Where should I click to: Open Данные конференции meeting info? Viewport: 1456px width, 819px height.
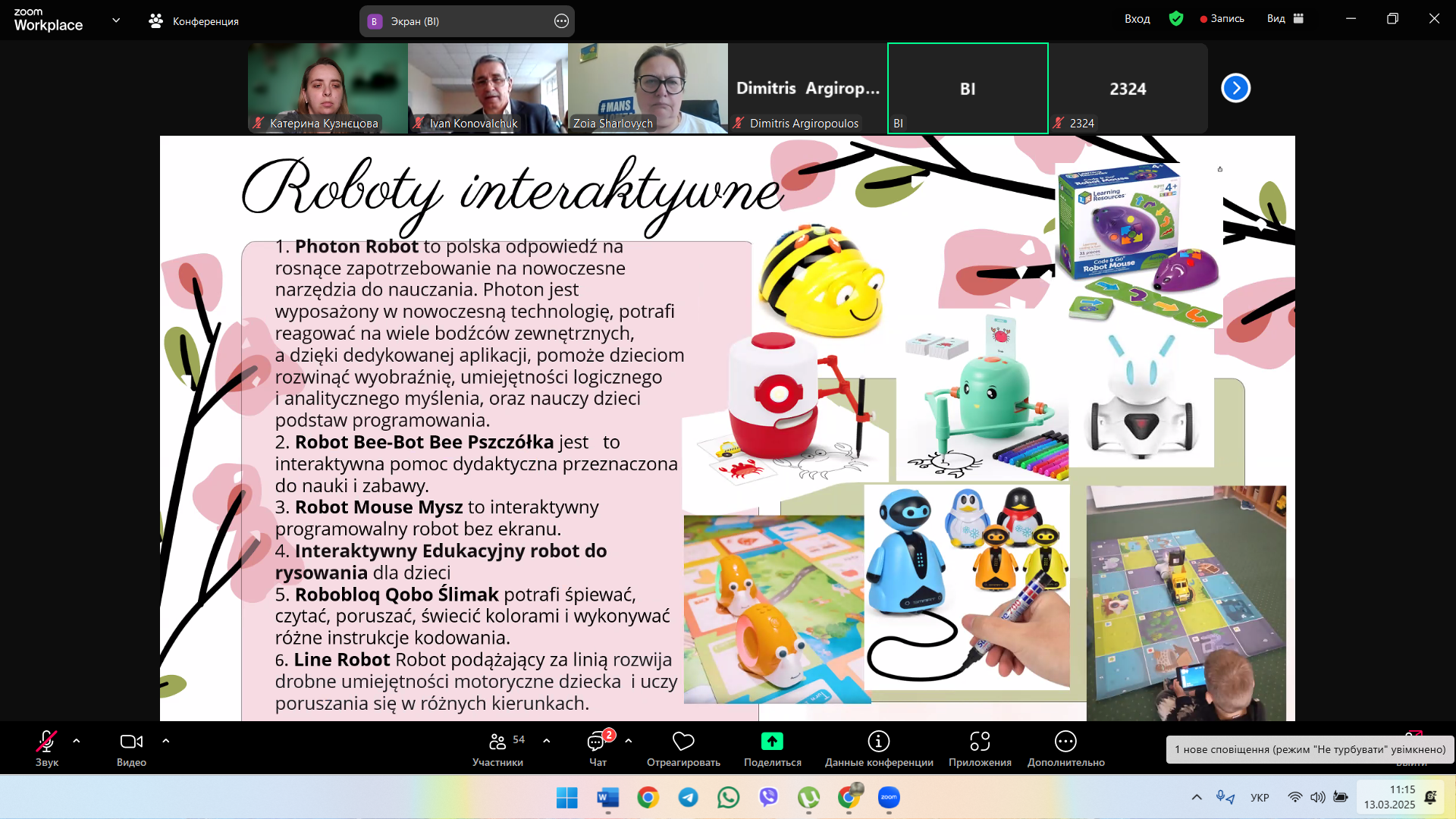tap(879, 748)
